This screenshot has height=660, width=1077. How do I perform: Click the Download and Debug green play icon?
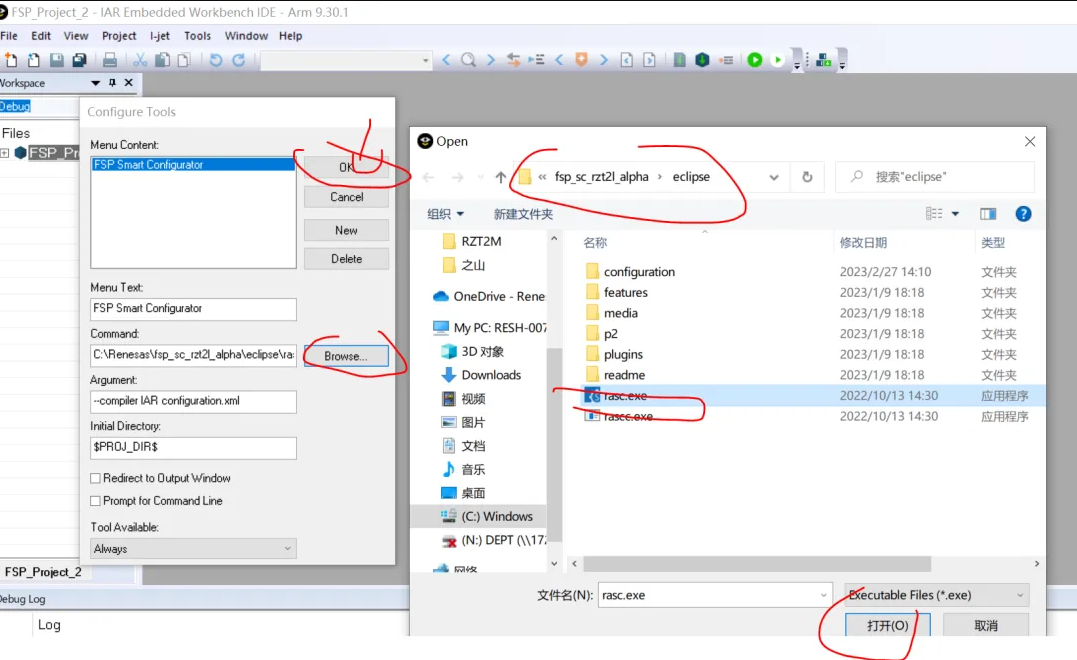(x=754, y=60)
